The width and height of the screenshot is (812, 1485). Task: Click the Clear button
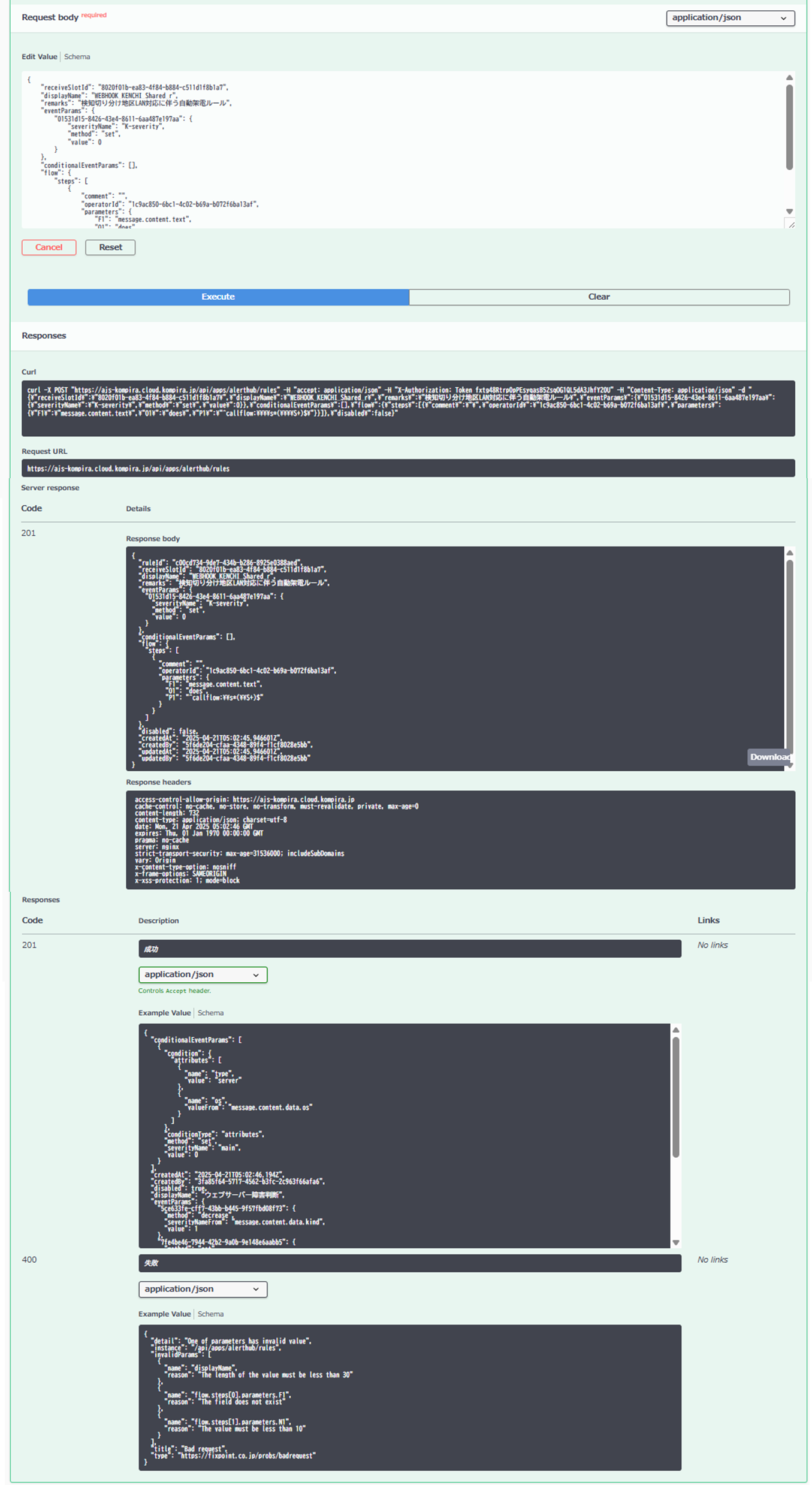(x=599, y=297)
